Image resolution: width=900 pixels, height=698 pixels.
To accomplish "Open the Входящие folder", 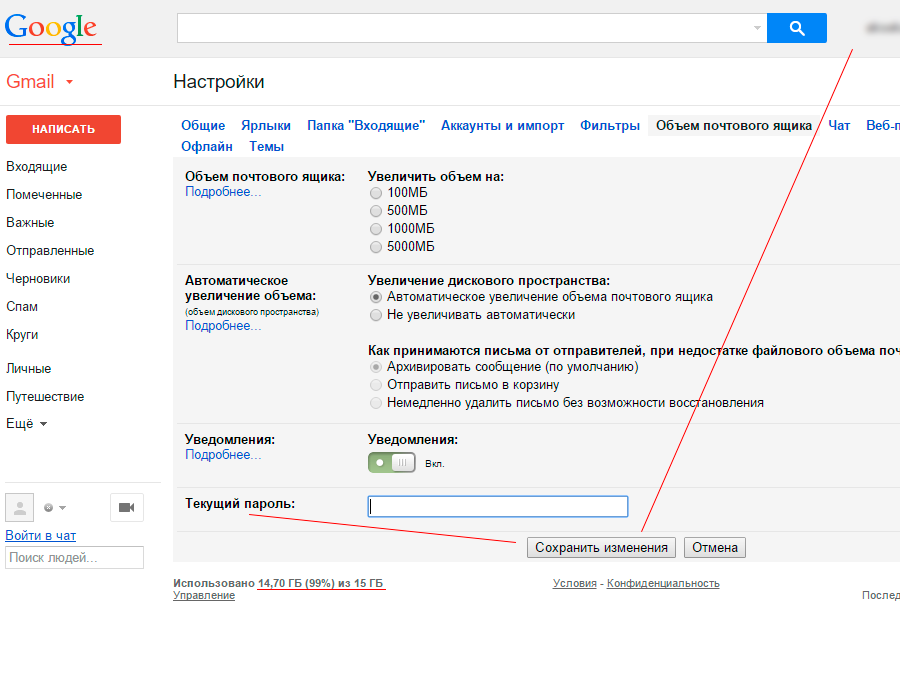I will point(37,166).
